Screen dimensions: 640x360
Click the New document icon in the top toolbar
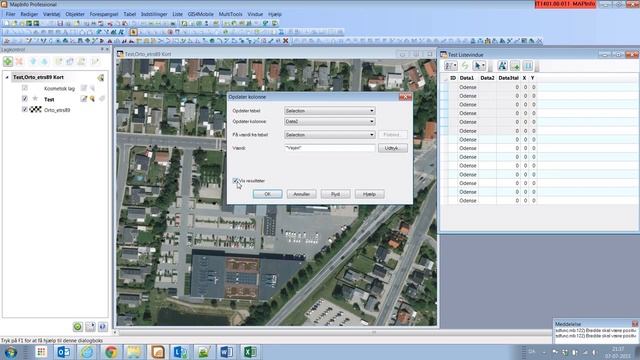tap(7, 23)
